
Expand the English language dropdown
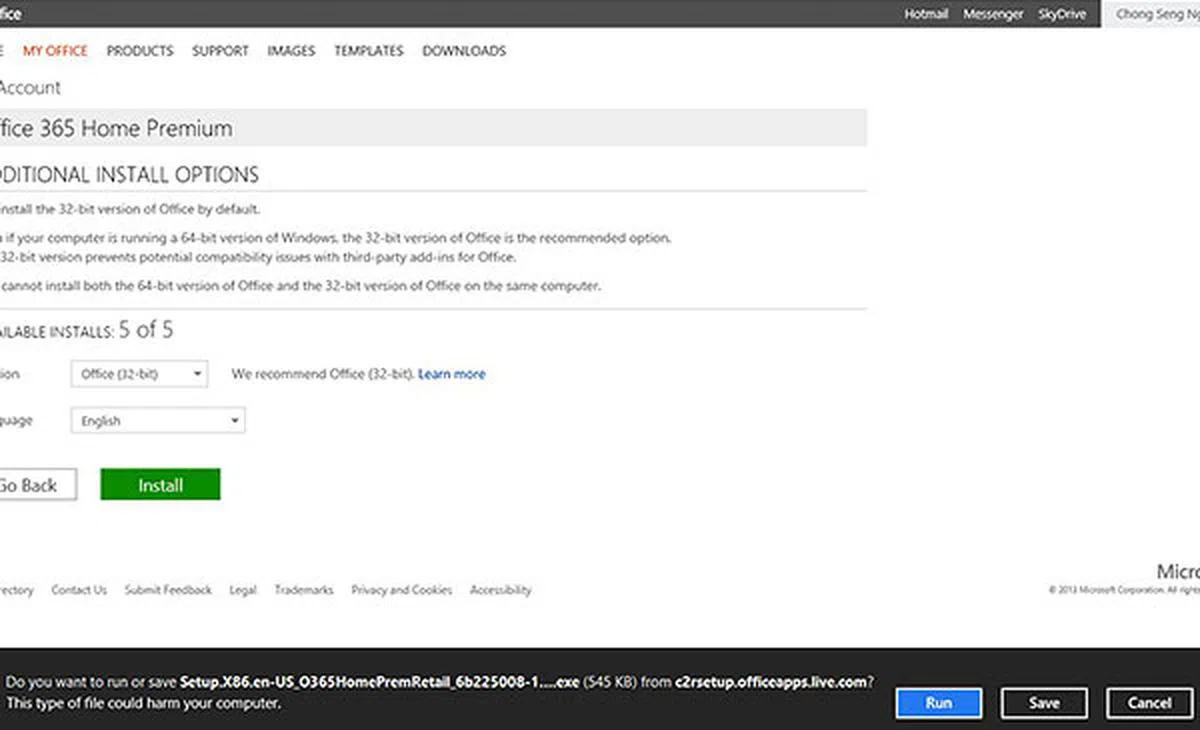[x=157, y=421]
